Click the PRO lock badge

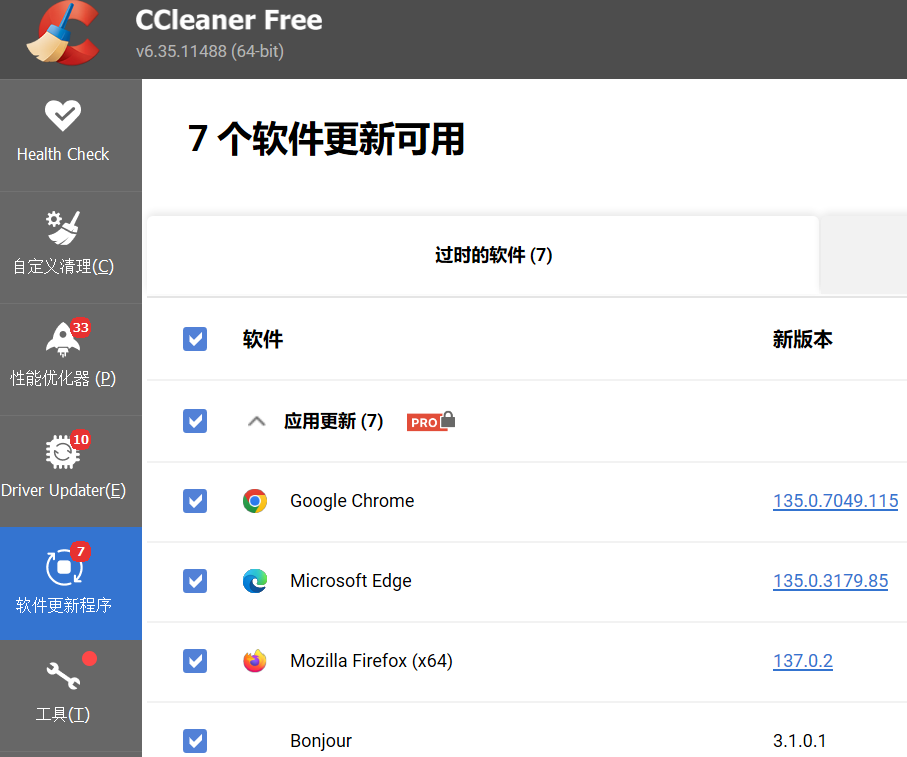[x=431, y=422]
